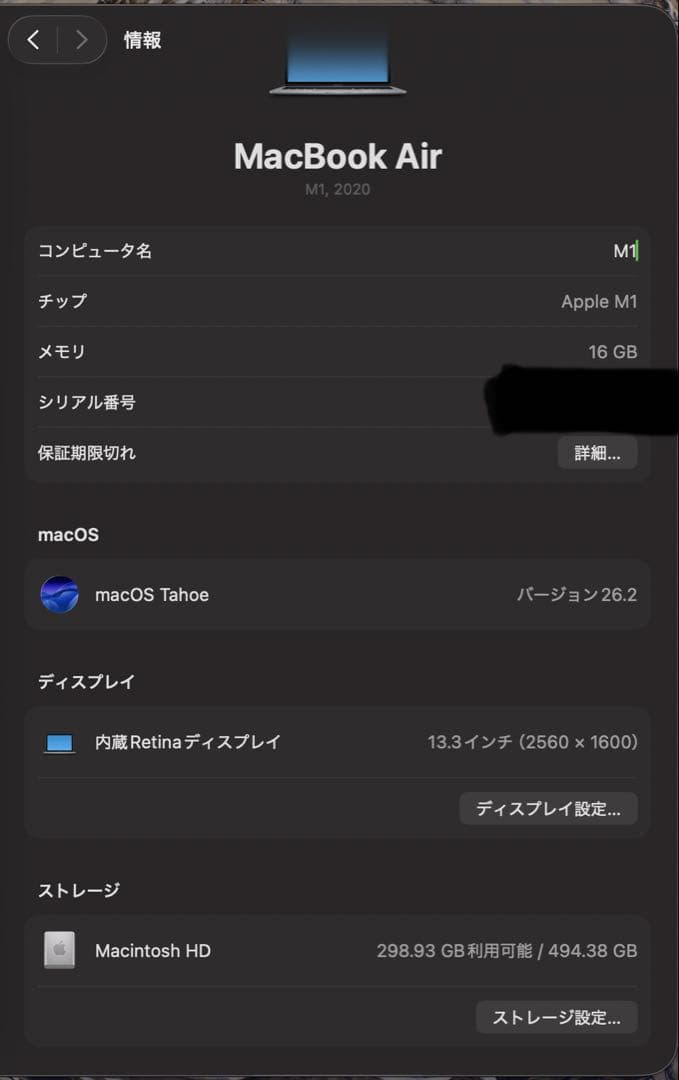Select the バージョン 26.2 text

577,594
